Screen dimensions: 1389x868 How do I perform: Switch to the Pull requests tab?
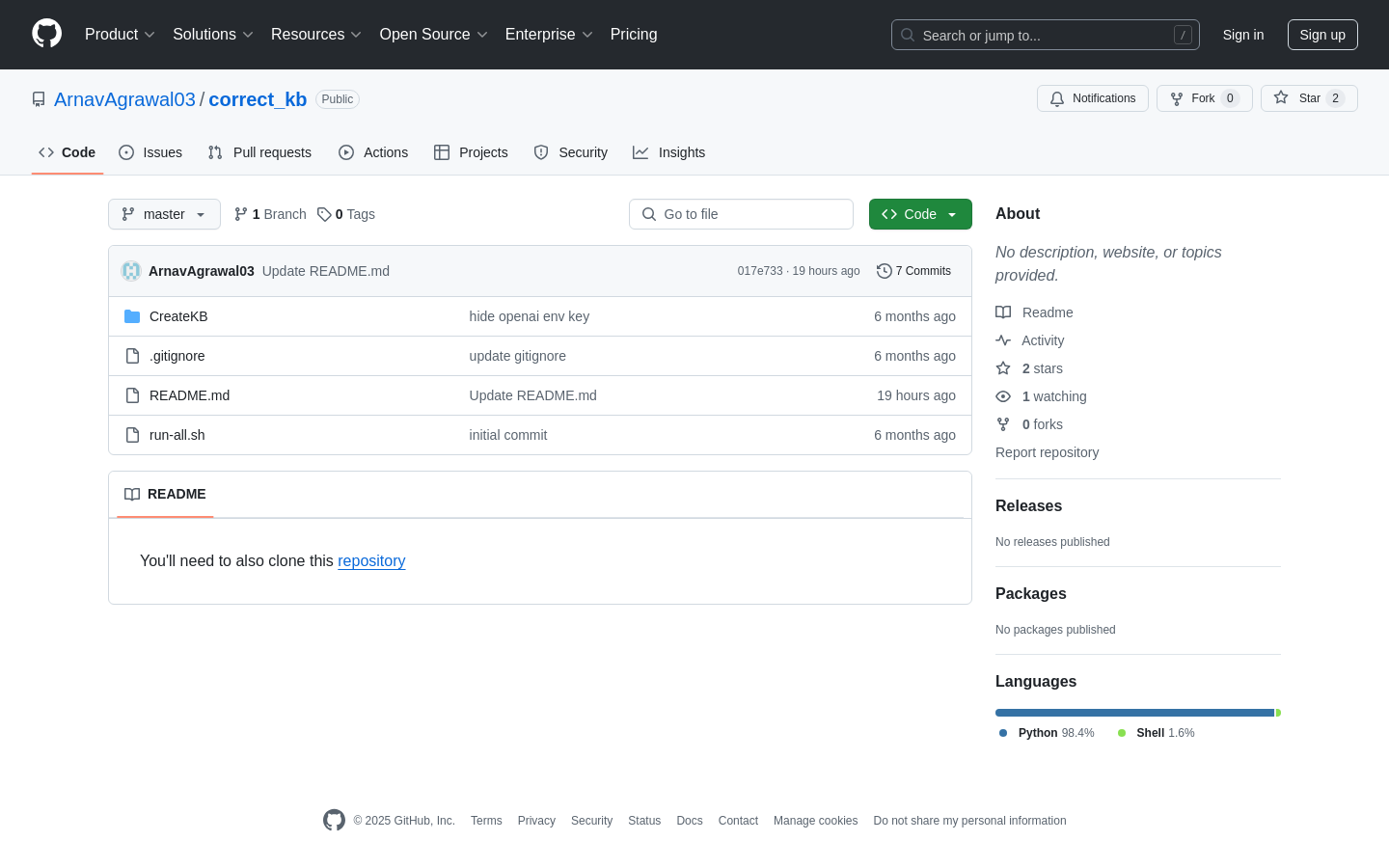259,152
